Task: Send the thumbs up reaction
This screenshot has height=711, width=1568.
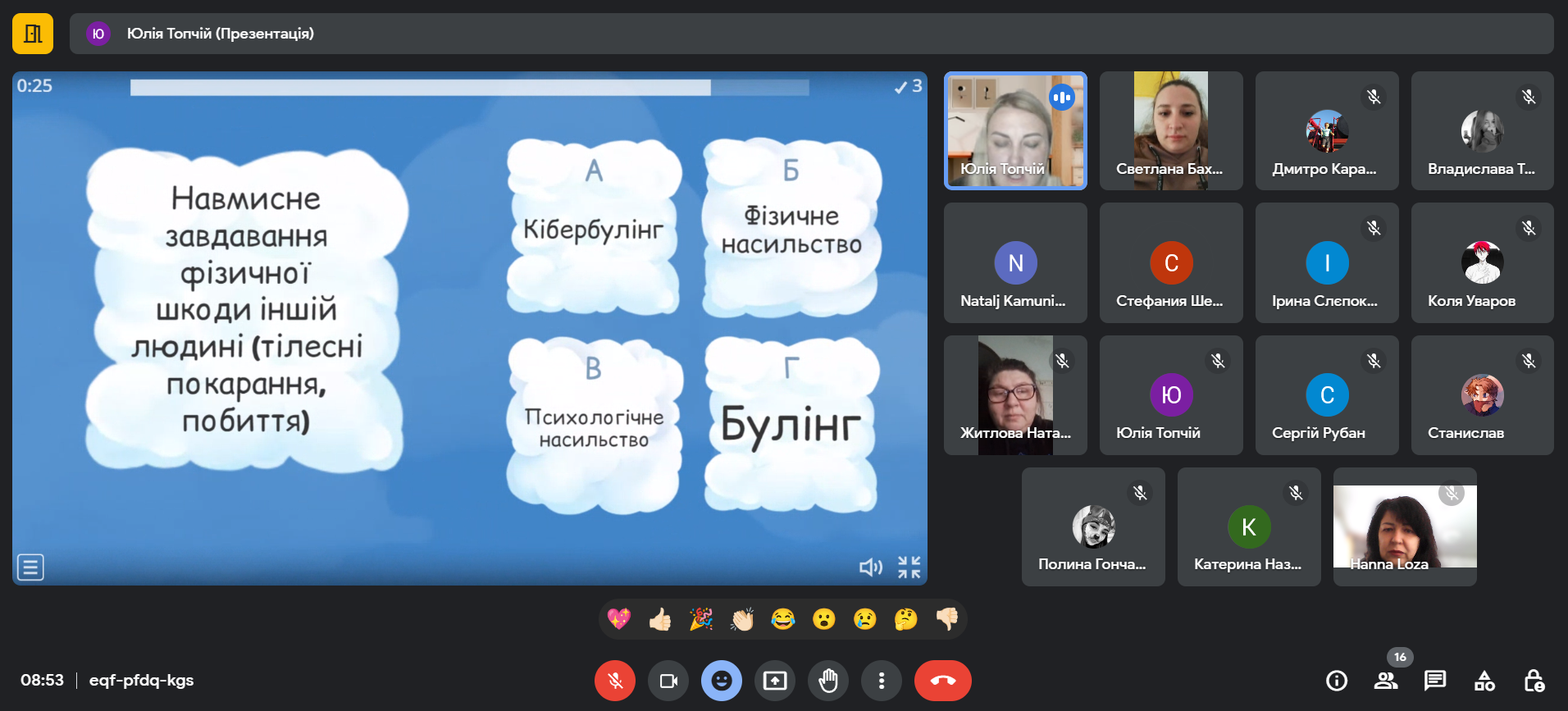Action: coord(660,619)
